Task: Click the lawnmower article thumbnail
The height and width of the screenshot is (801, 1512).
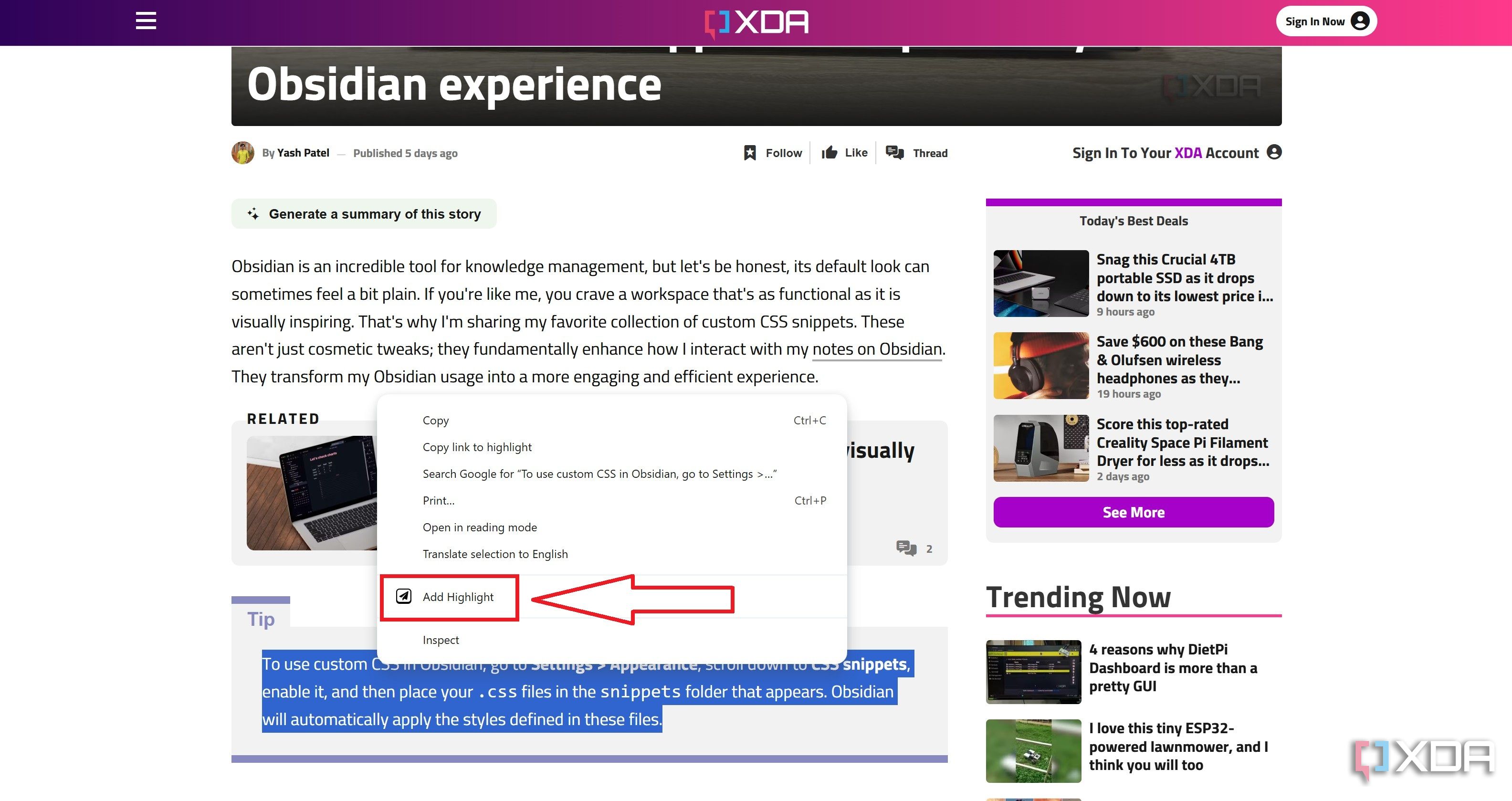Action: pos(1033,751)
